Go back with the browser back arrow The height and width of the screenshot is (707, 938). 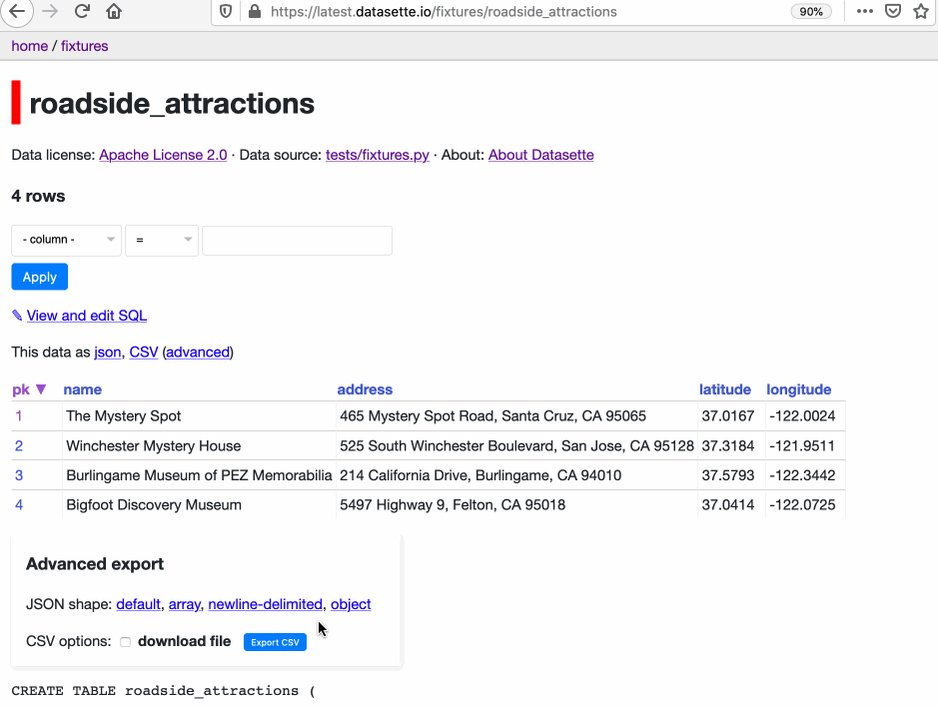click(x=17, y=11)
